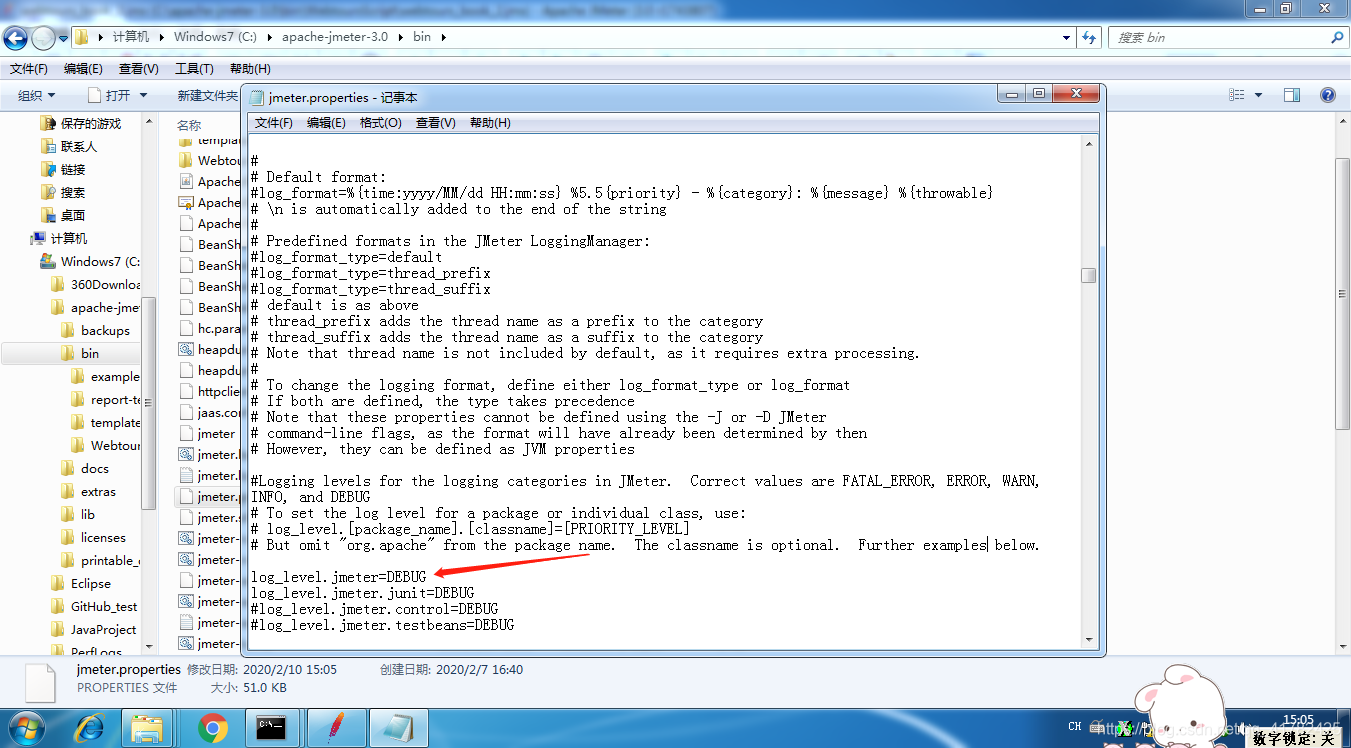Click the Notepad vertical scrollbar thumb
The width and height of the screenshot is (1351, 748).
[x=1089, y=275]
